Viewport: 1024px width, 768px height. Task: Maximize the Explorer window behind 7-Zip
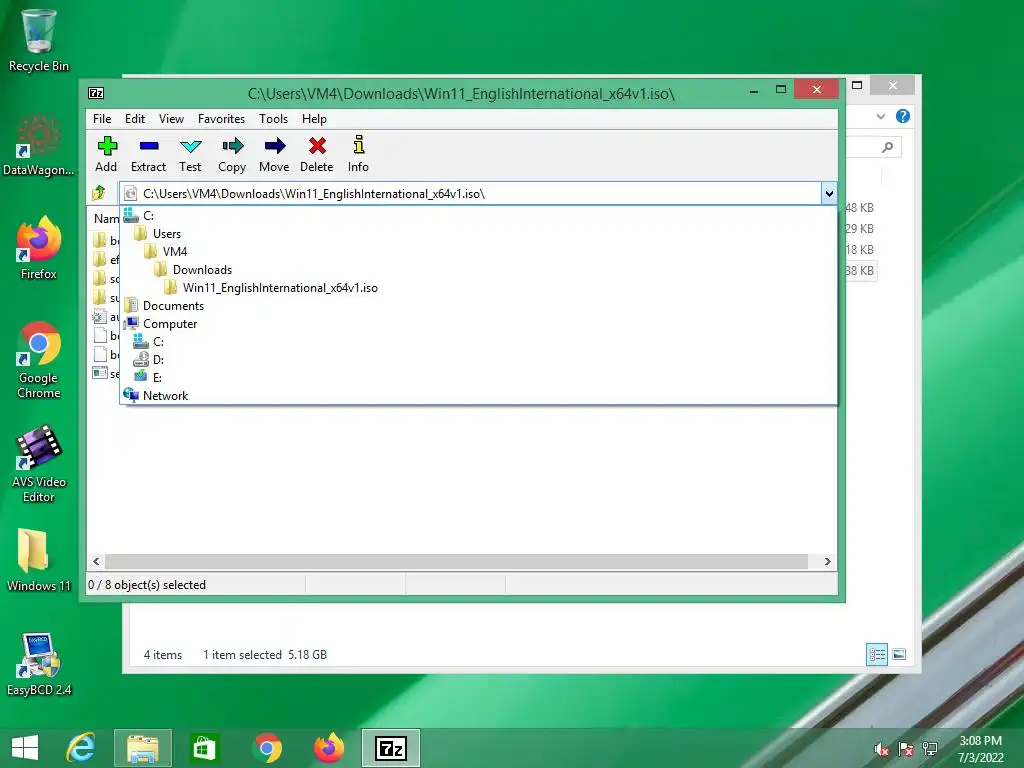(x=857, y=85)
